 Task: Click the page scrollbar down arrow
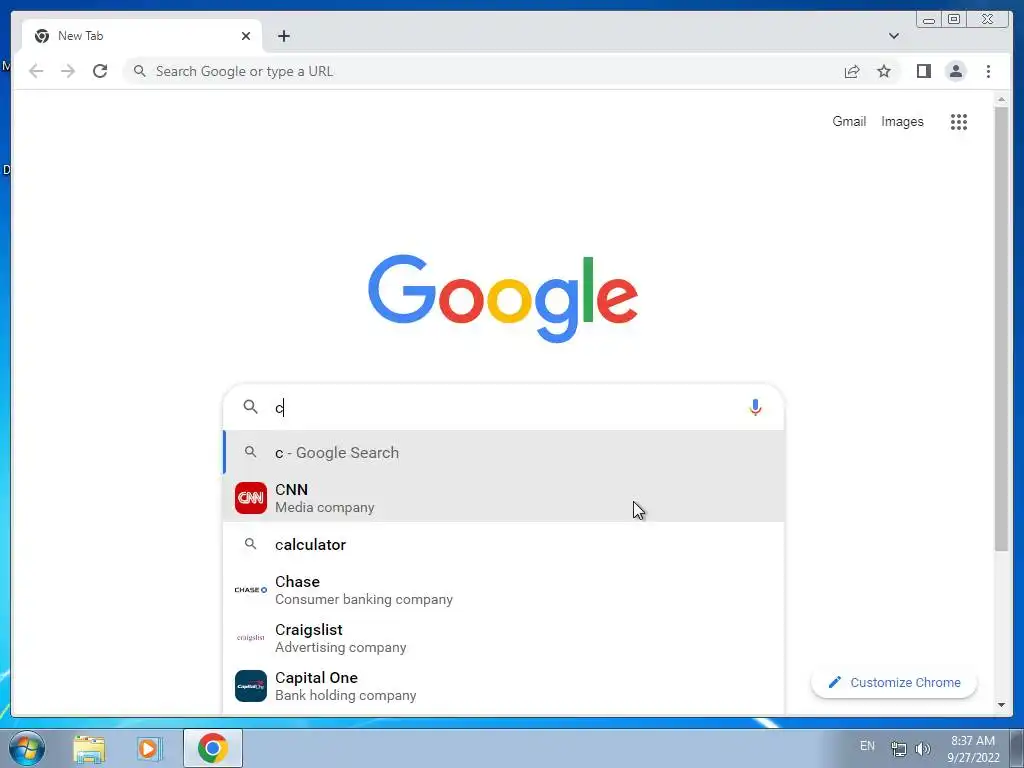tap(1001, 705)
